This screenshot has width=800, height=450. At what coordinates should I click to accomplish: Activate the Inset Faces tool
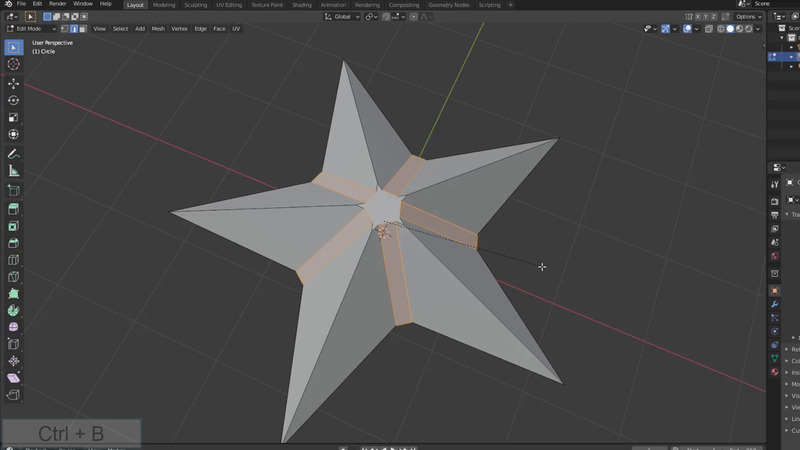coord(14,226)
